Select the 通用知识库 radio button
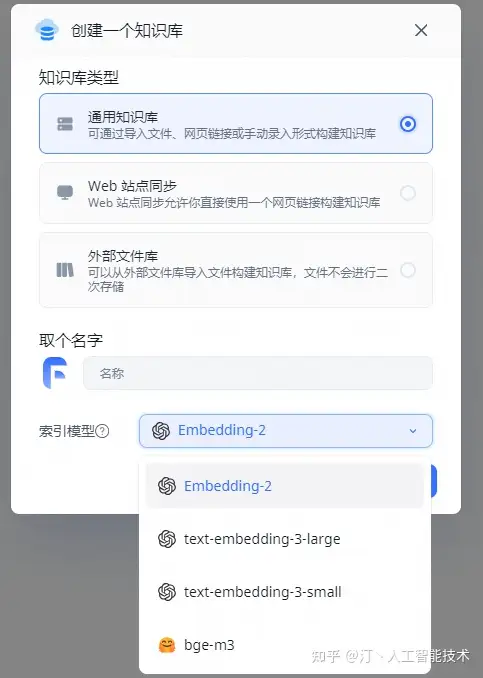 tap(408, 124)
